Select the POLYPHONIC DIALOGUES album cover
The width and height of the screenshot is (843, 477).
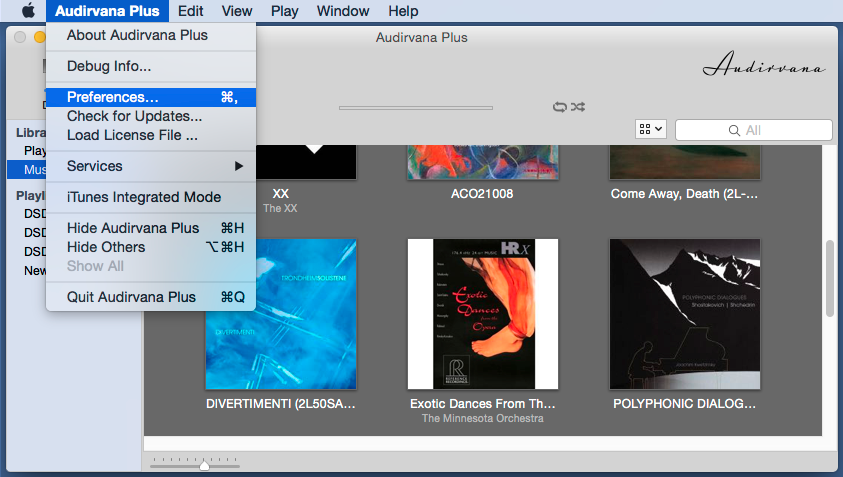point(685,314)
